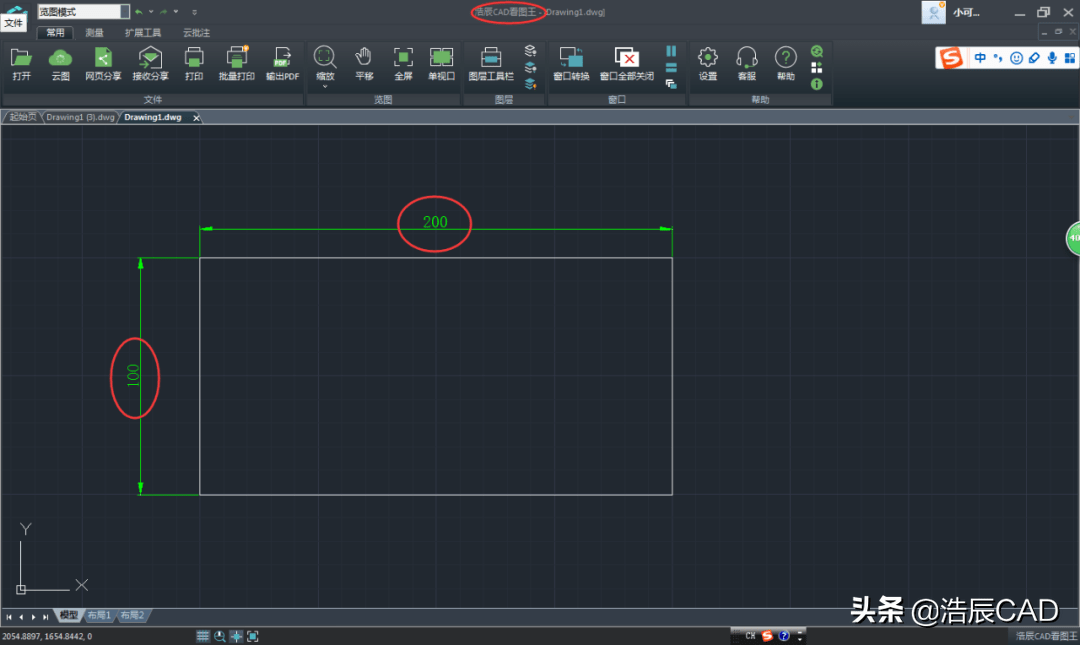Screen dimensions: 1080x645
Task: Expand the quick access toolbar customize arrow
Action: [194, 12]
